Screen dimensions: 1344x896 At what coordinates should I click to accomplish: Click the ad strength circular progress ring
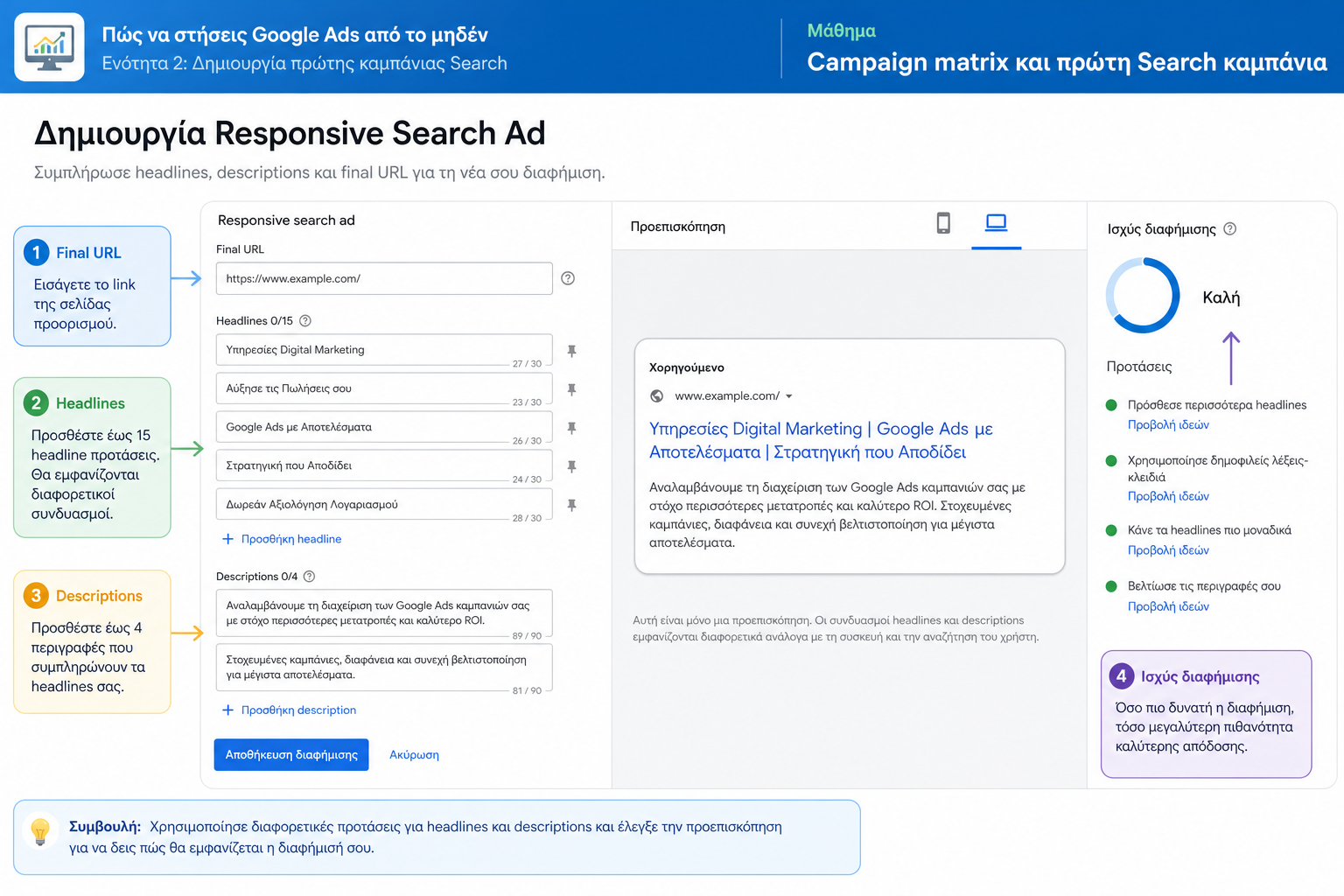(x=1143, y=296)
